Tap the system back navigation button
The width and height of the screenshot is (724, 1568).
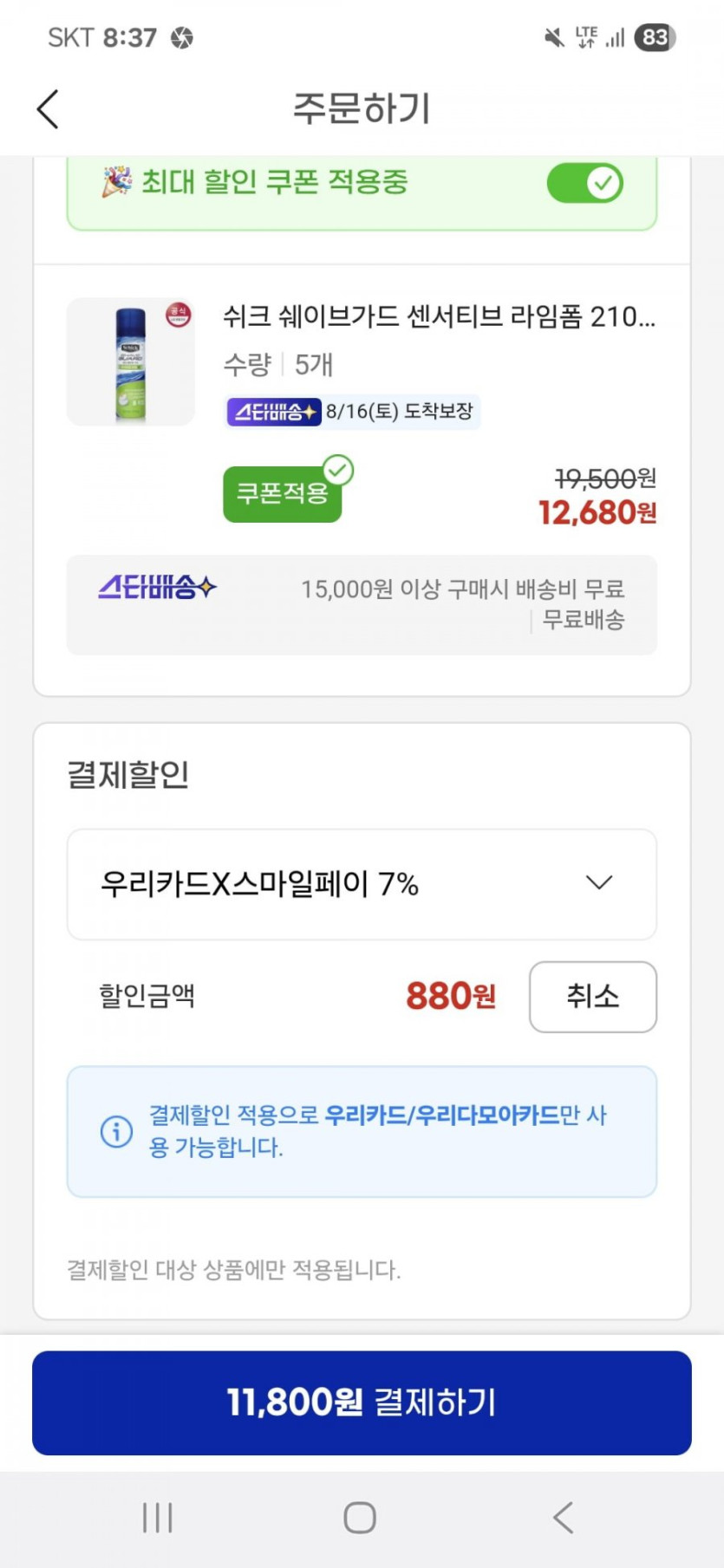[x=564, y=1518]
